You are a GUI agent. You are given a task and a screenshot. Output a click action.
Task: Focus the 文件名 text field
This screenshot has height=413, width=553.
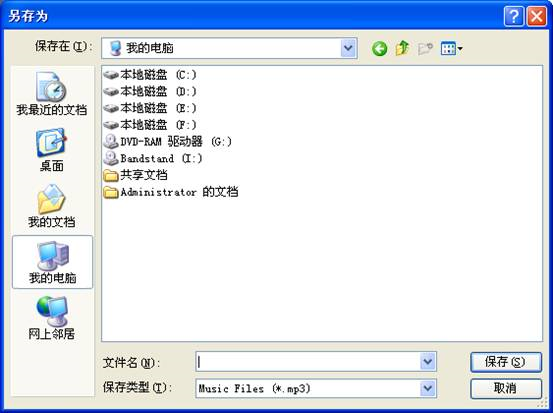click(308, 362)
